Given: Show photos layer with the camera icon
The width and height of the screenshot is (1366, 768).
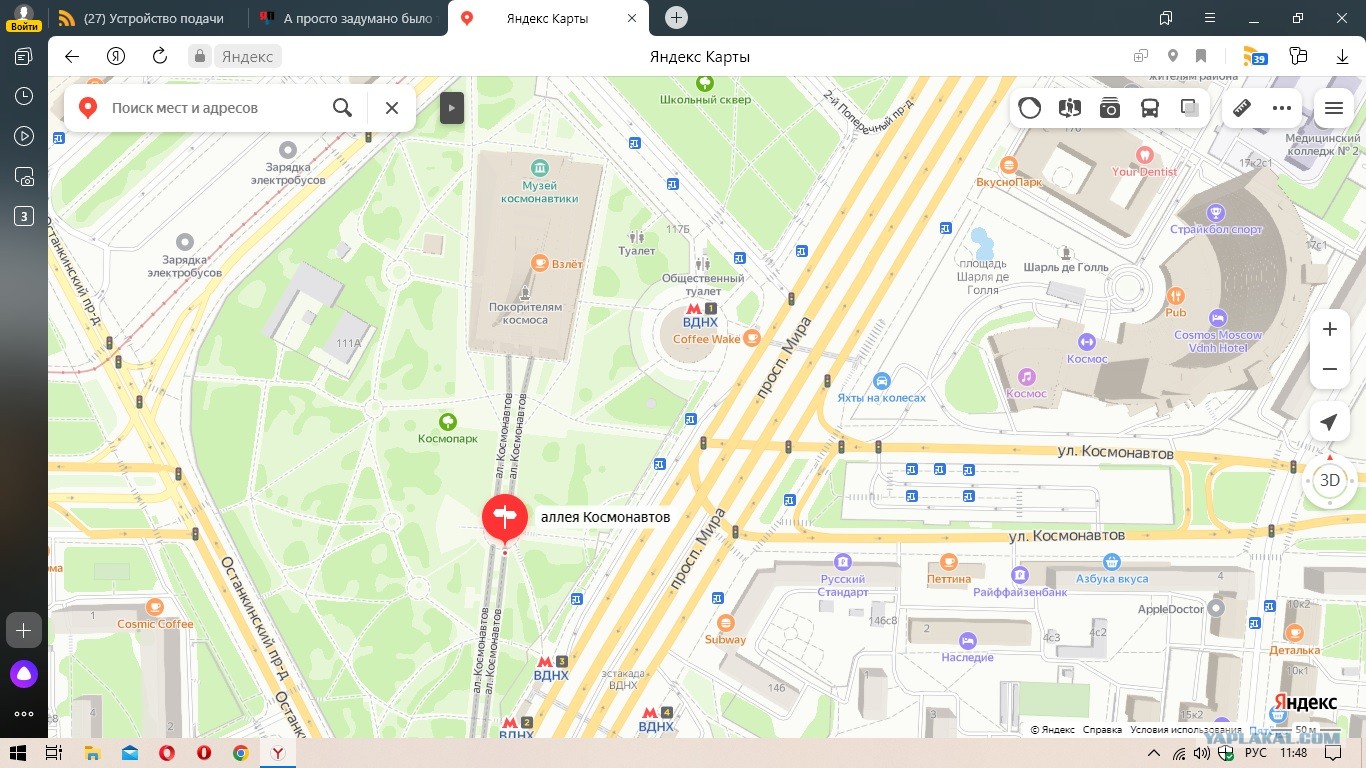Looking at the screenshot, I should pyautogui.click(x=1110, y=108).
